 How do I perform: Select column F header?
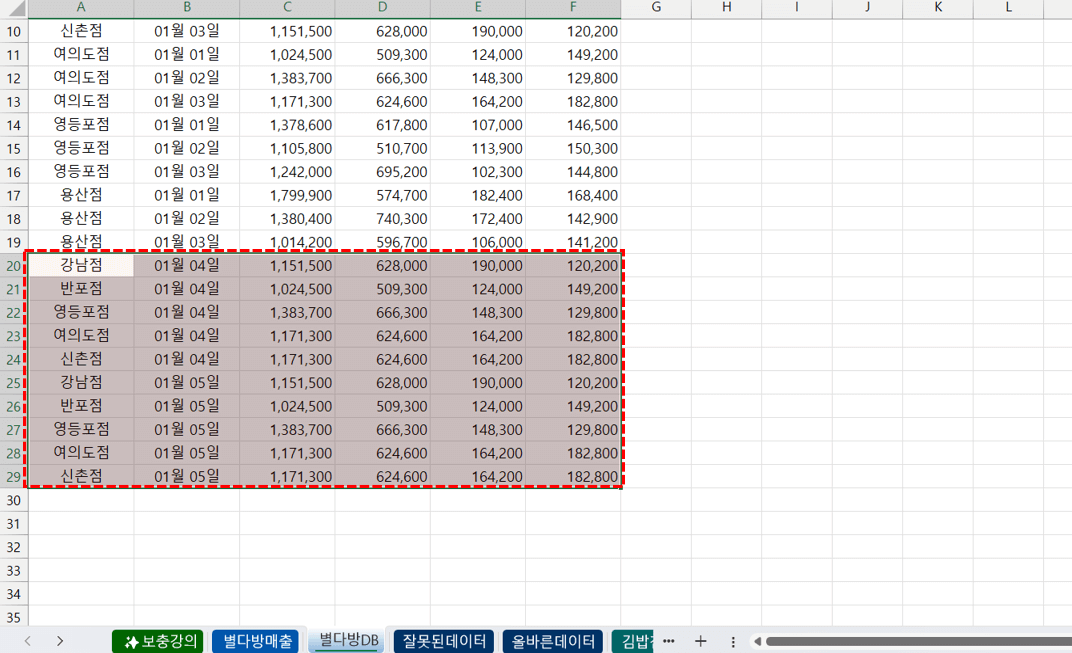(573, 8)
